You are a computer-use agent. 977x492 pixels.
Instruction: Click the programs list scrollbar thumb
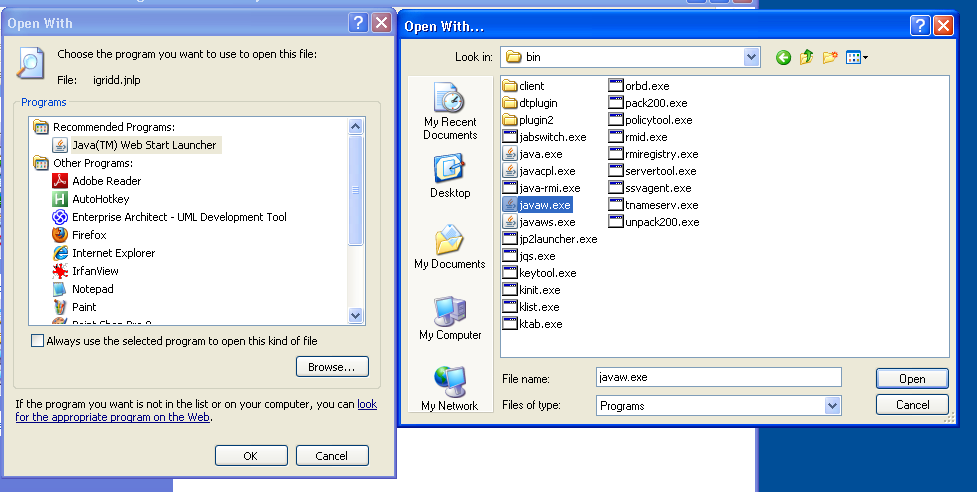[x=356, y=191]
